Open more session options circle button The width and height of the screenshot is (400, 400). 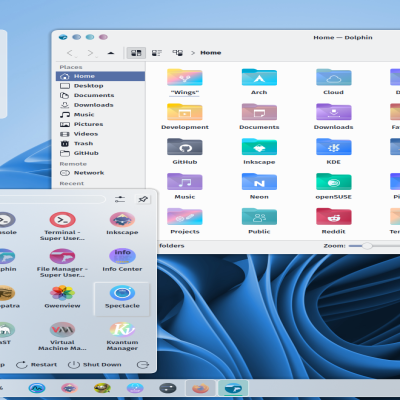coord(143,365)
